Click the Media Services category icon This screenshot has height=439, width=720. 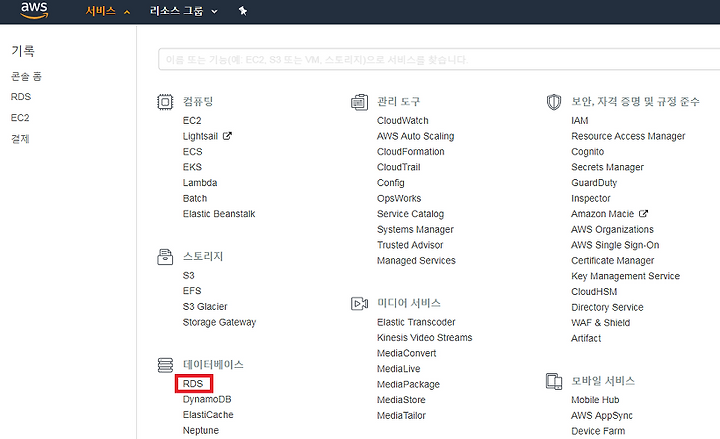360,304
